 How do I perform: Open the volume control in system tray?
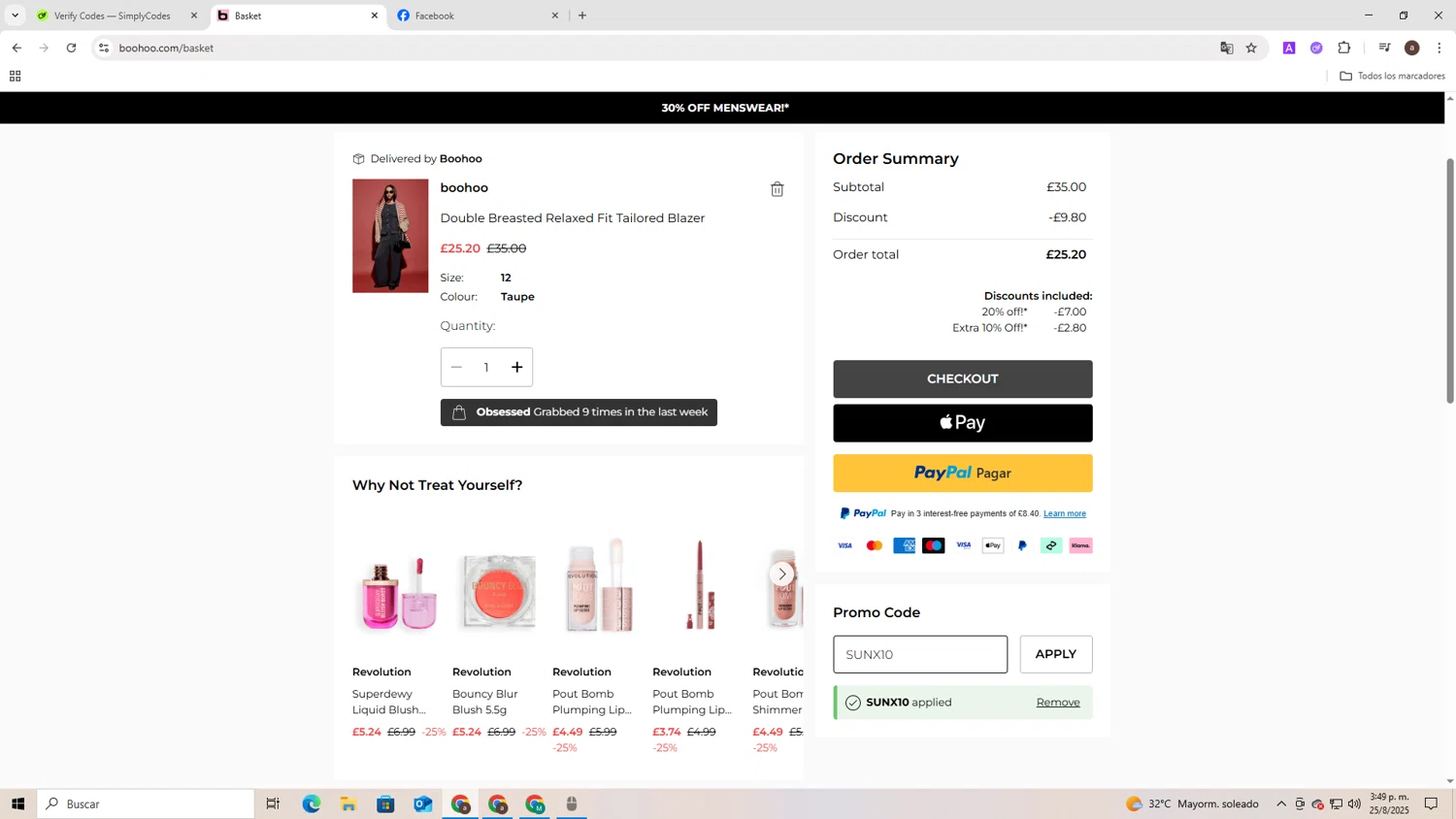[x=1354, y=803]
